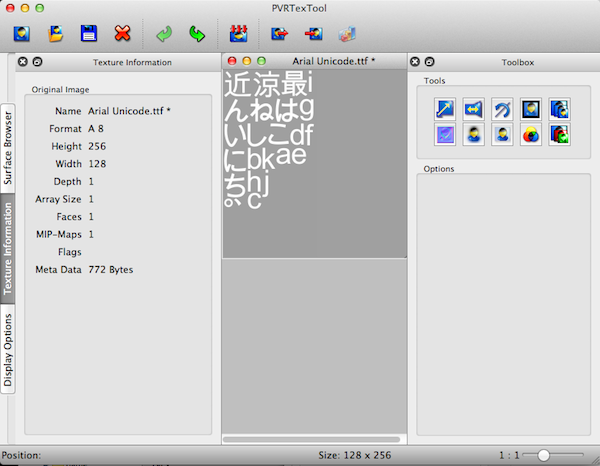The image size is (600, 466).
Task: Select the Add Border tool in Toolbox
Action: coord(531,109)
